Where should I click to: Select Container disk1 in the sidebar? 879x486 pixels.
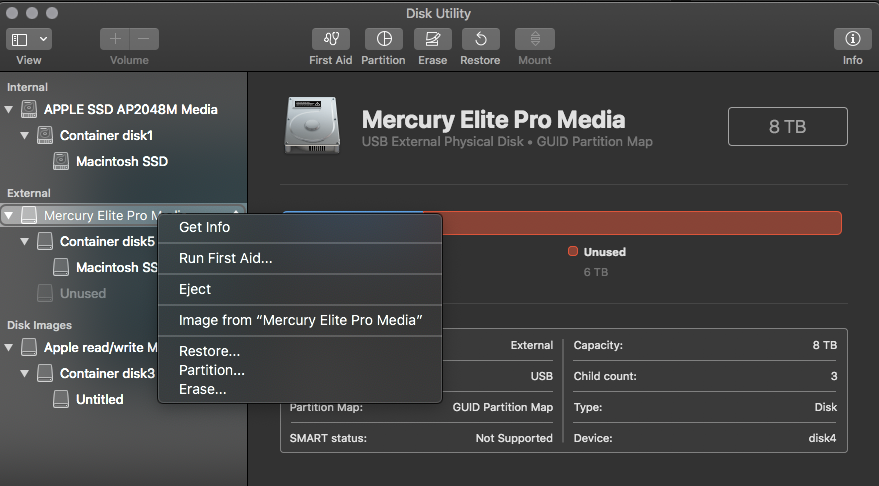tap(107, 135)
